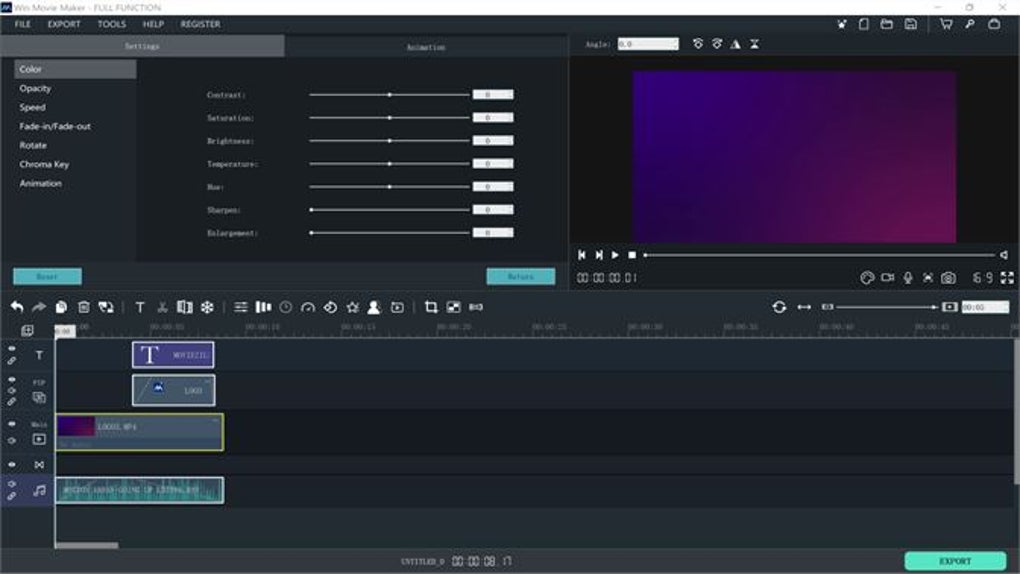Open project with folder icon
Viewport: 1020px width, 574px height.
pyautogui.click(x=887, y=24)
